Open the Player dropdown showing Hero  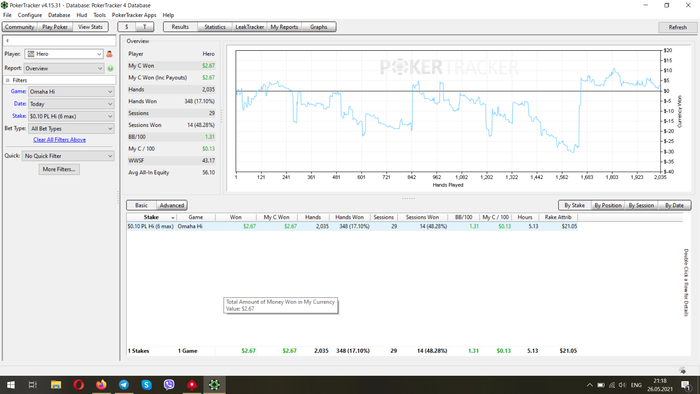pos(64,54)
